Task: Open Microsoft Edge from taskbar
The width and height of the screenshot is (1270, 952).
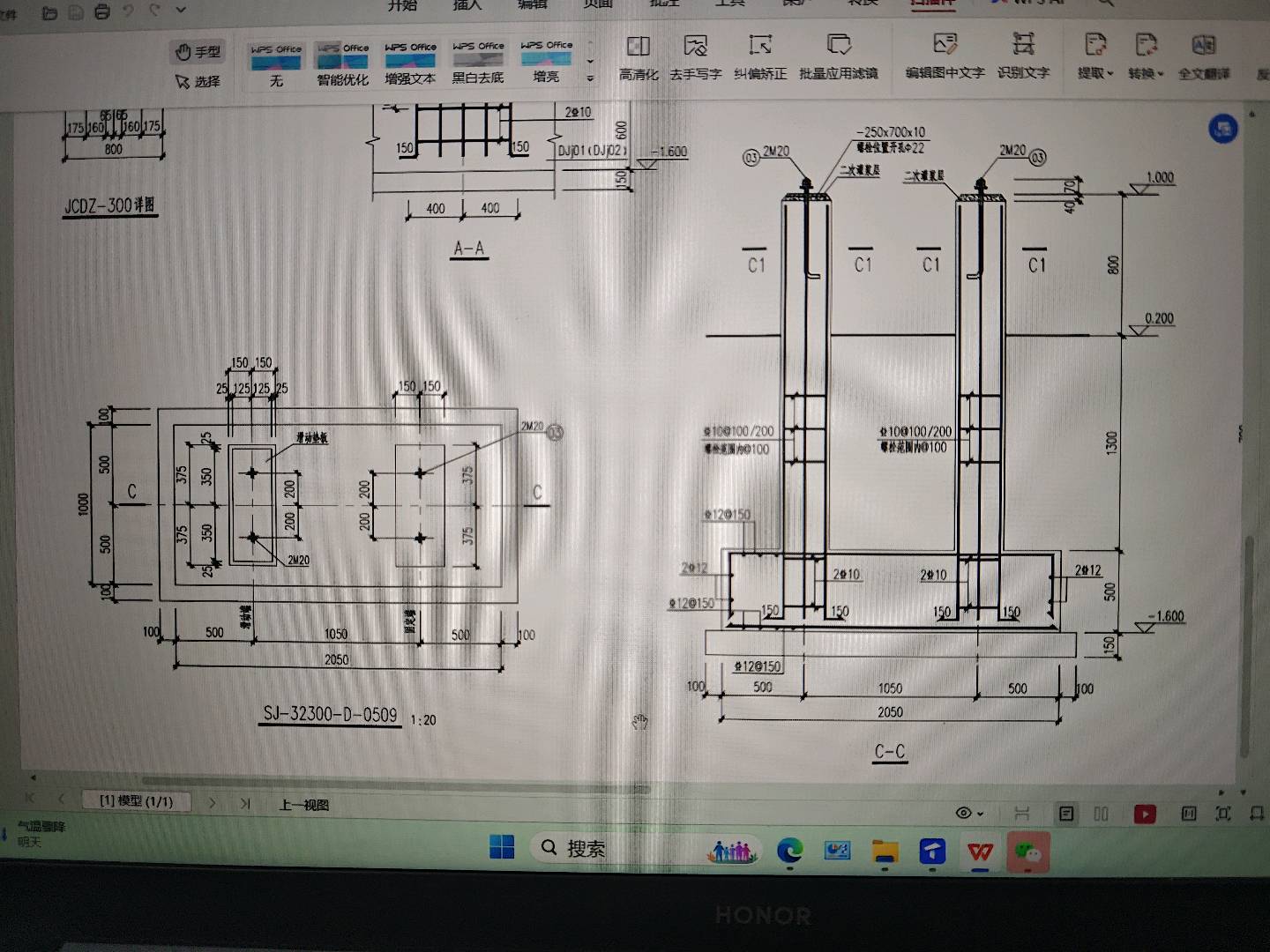Action: 789,851
